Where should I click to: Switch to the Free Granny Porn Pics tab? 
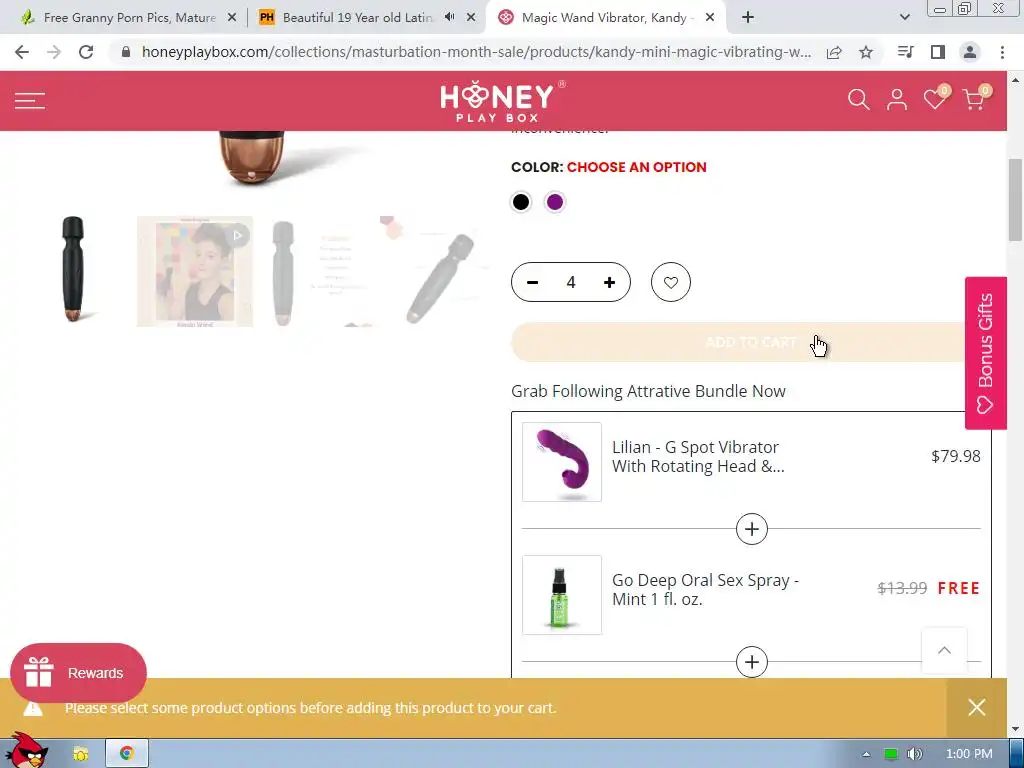pos(129,18)
